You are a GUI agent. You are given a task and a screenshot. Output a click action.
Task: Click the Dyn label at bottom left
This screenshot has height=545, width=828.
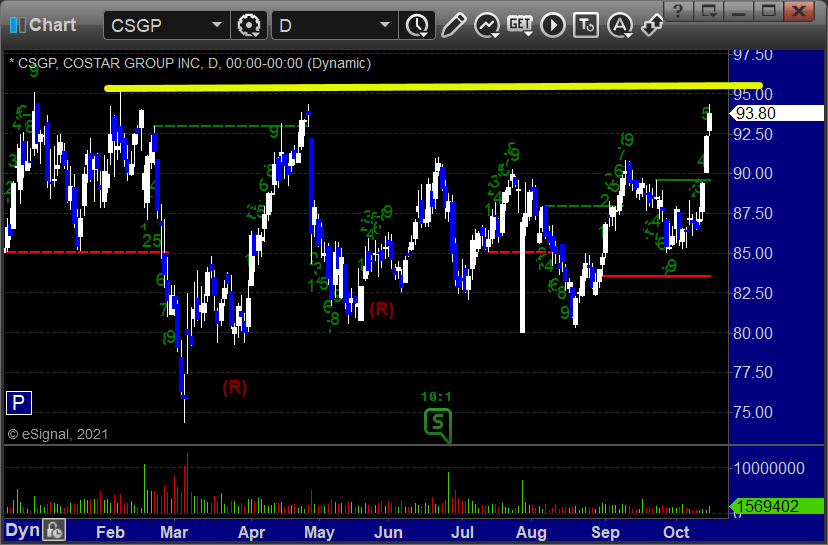click(23, 530)
